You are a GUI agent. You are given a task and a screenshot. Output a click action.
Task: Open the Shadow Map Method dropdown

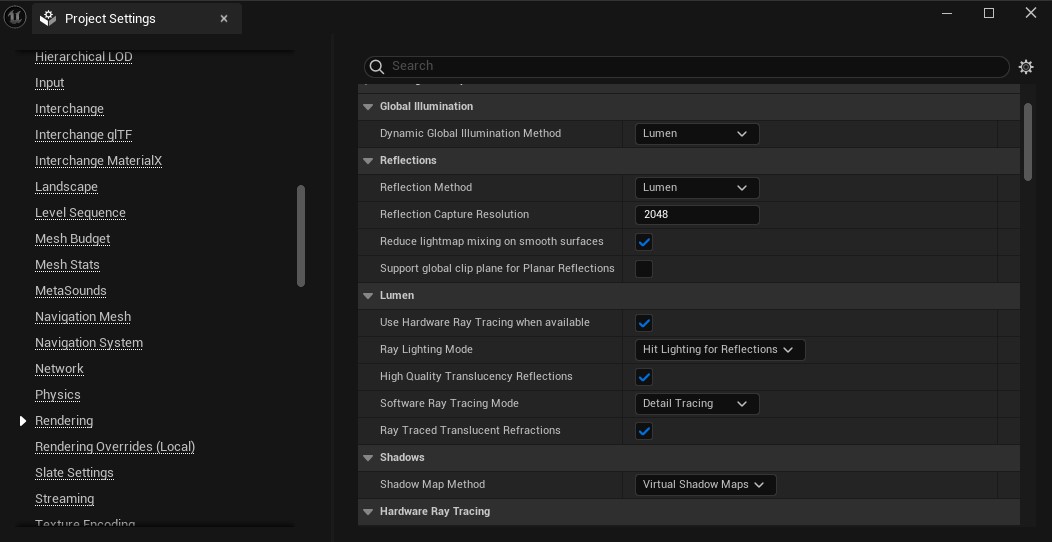tap(706, 484)
